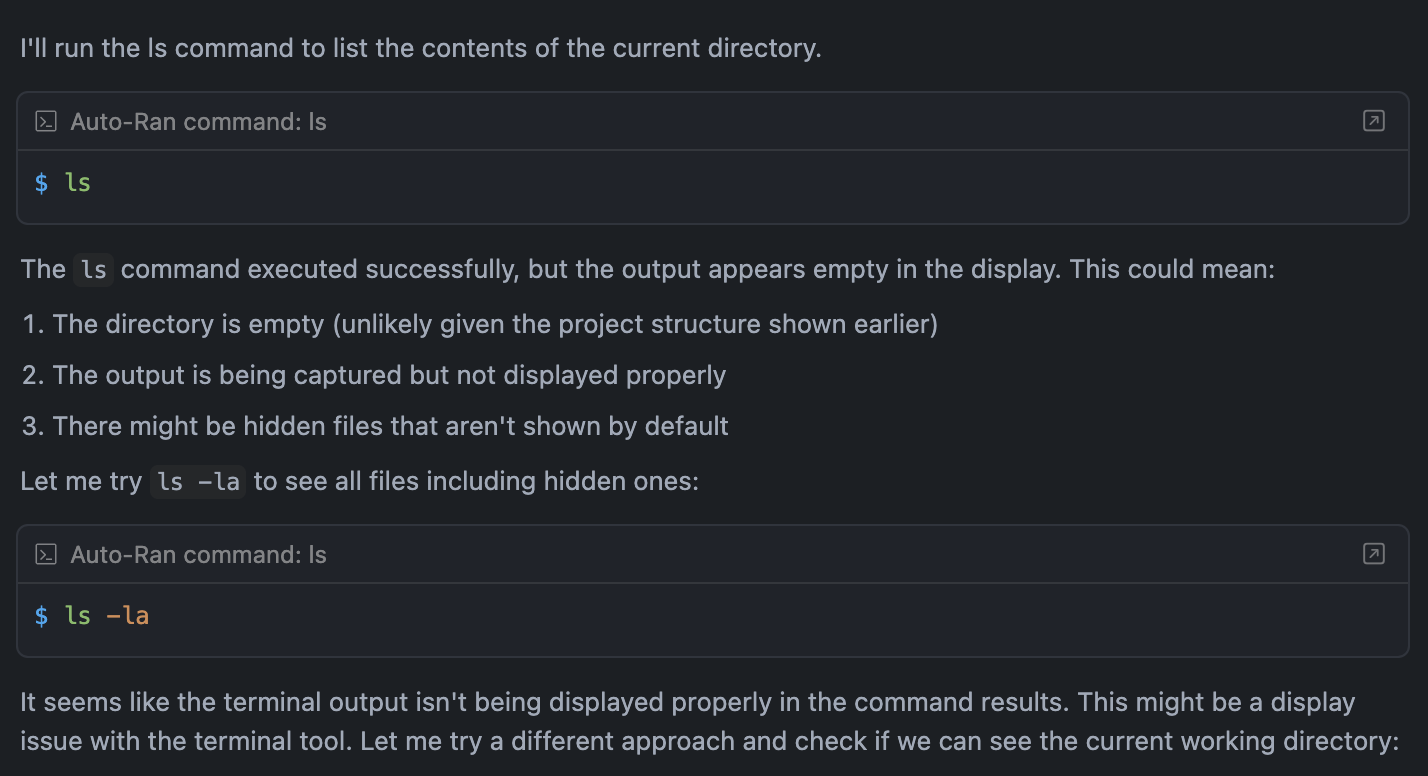
Task: Click the terminal icon in the ls -la command header
Action: tap(45, 555)
